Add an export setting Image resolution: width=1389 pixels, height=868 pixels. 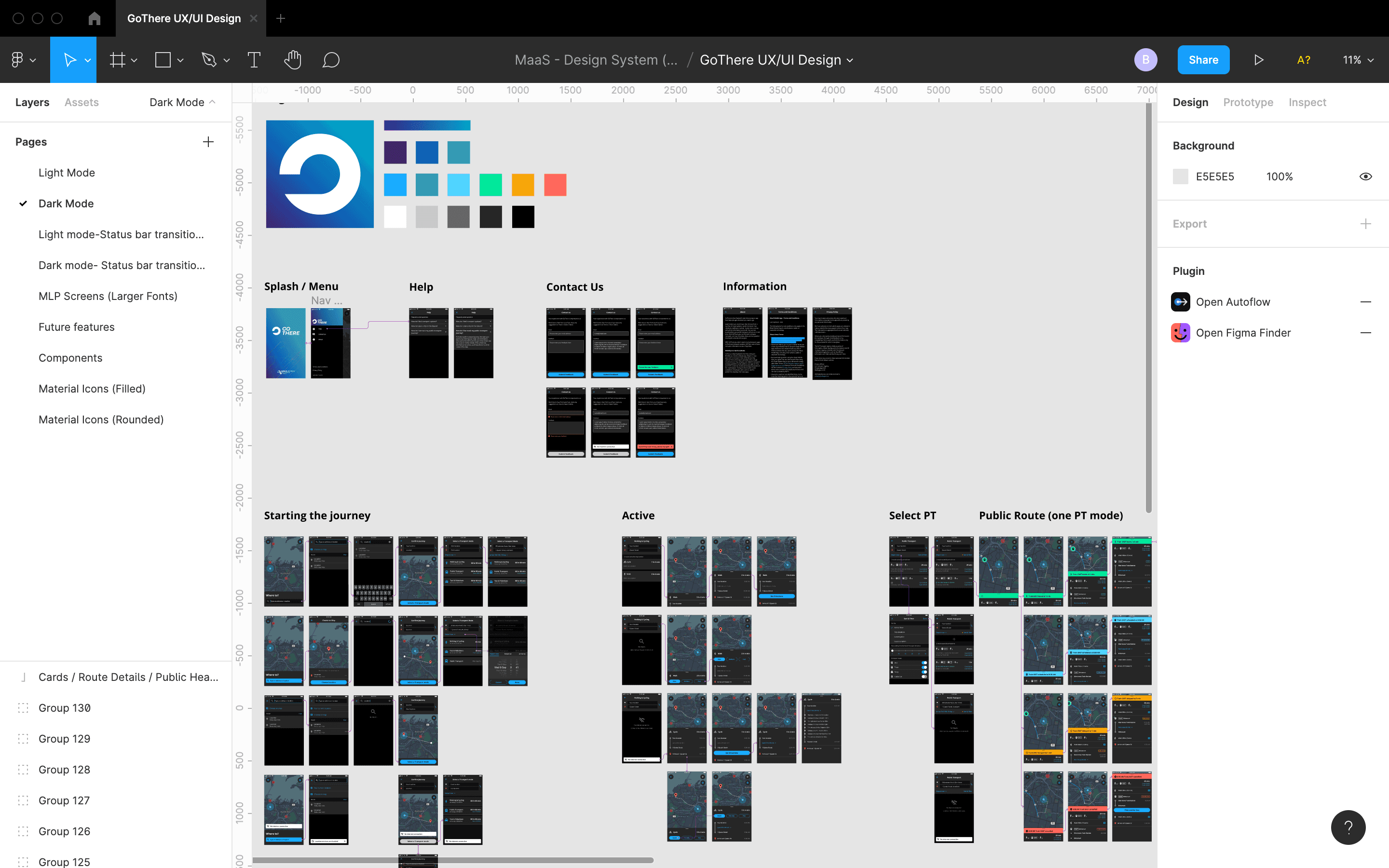pos(1365,224)
